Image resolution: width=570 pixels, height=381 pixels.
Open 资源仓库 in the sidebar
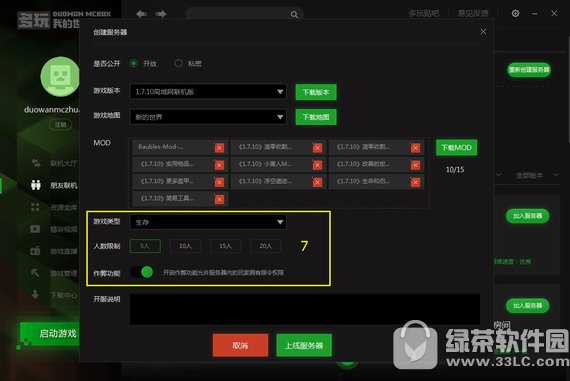click(55, 207)
